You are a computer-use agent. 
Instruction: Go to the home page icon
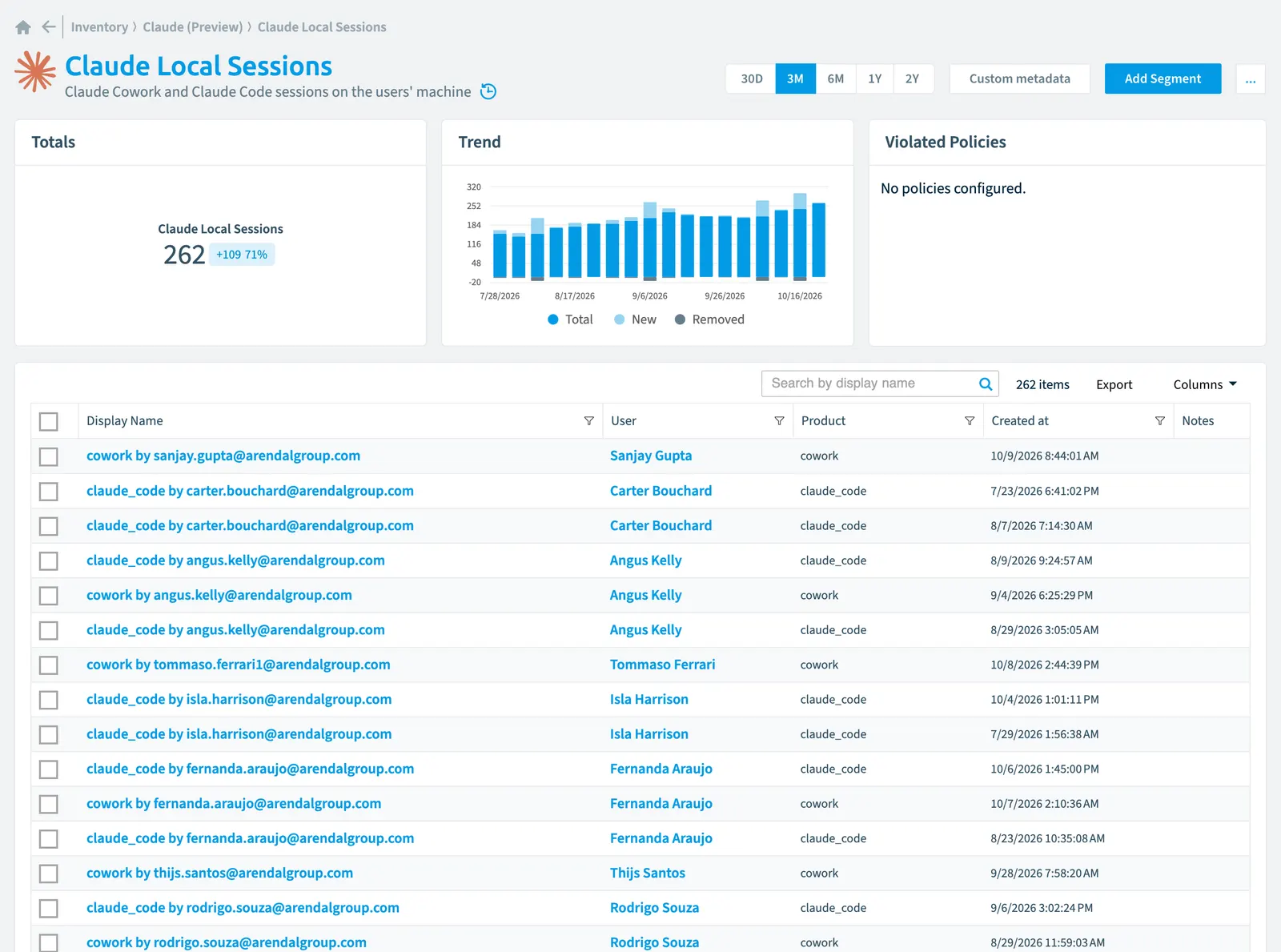tap(23, 27)
